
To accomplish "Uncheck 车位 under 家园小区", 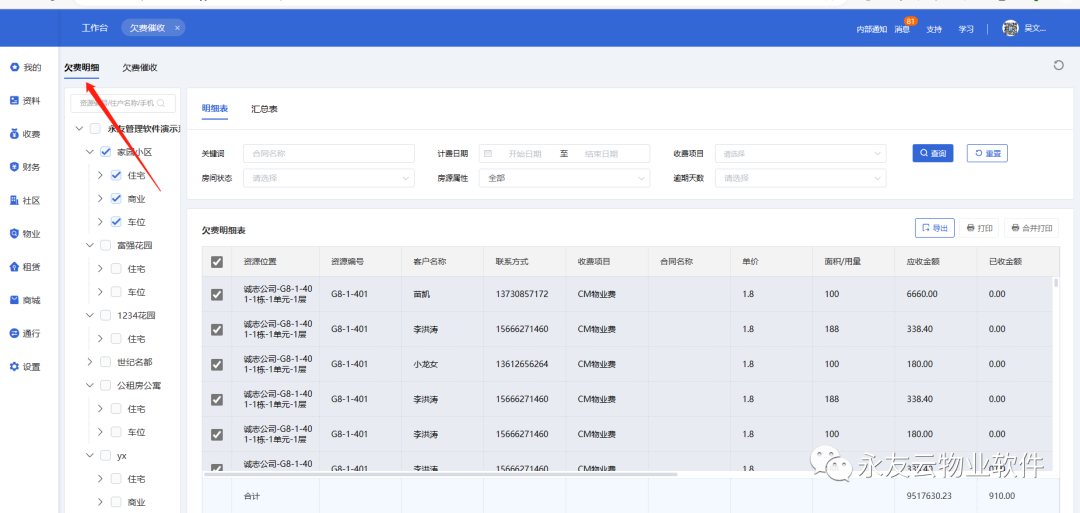I will pyautogui.click(x=116, y=222).
